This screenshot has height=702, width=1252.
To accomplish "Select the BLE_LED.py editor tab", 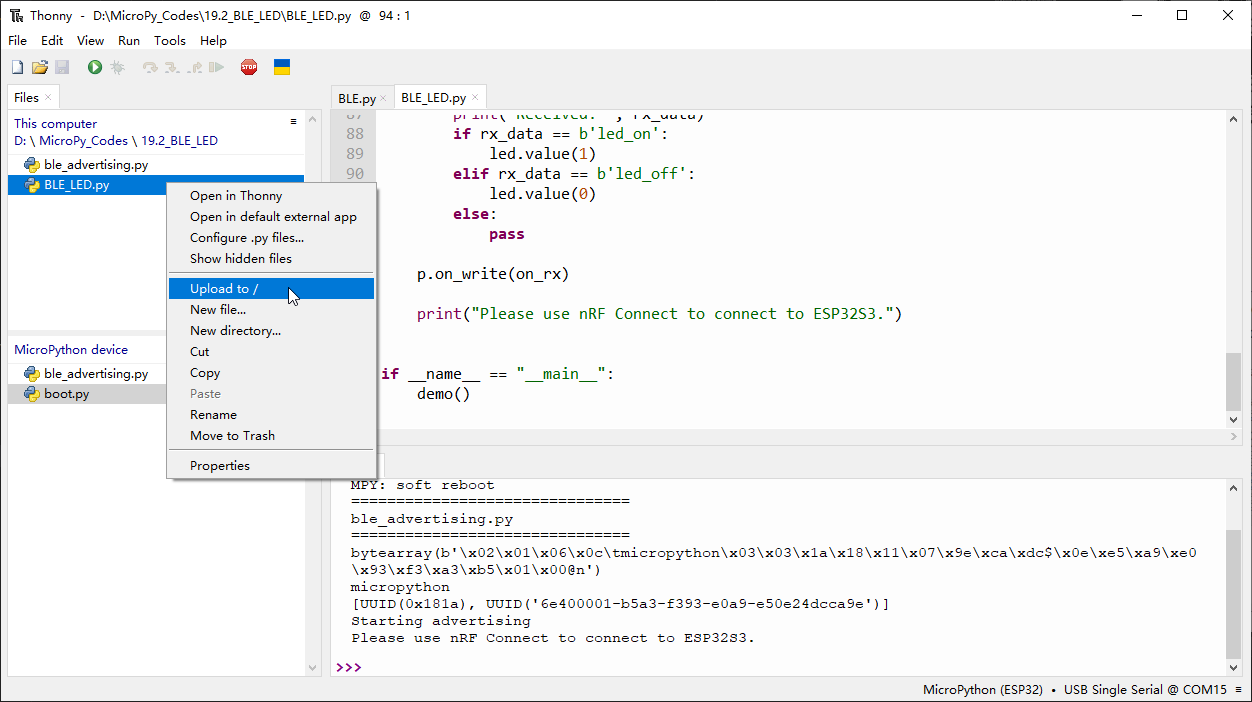I will [433, 98].
